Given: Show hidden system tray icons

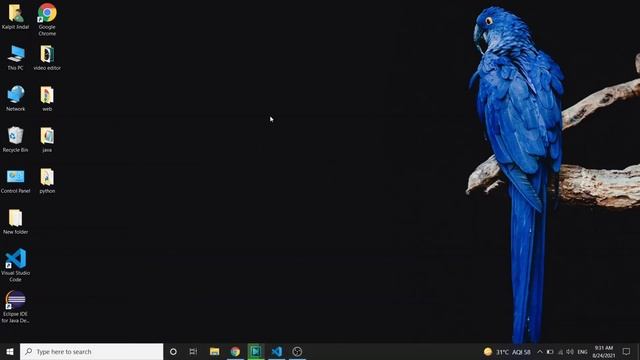Looking at the screenshot, I should pyautogui.click(x=540, y=352).
